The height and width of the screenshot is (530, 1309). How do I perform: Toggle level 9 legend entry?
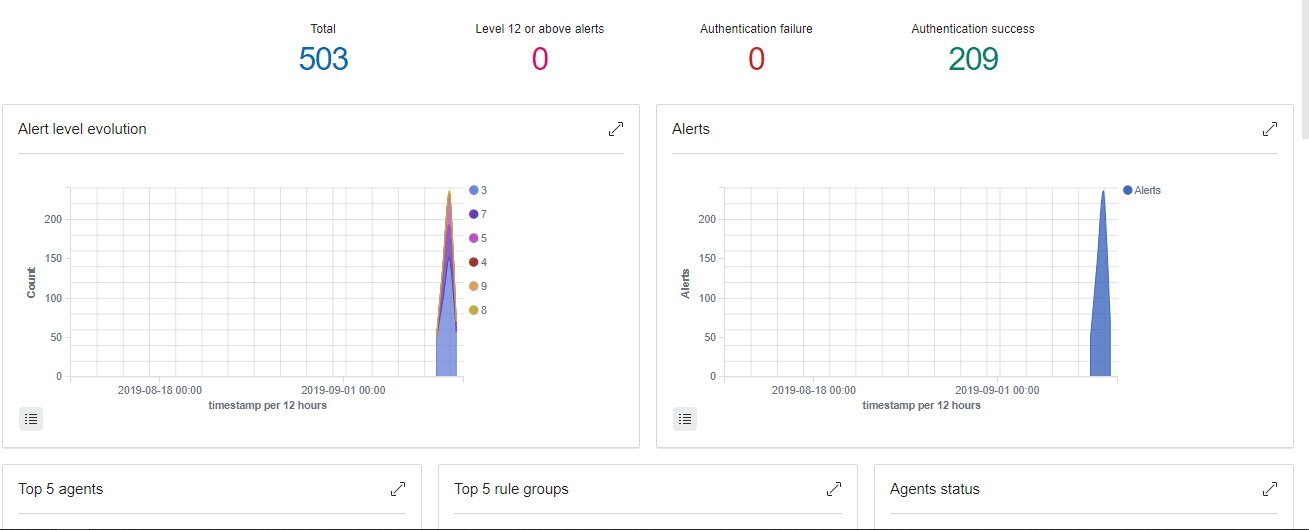click(478, 286)
